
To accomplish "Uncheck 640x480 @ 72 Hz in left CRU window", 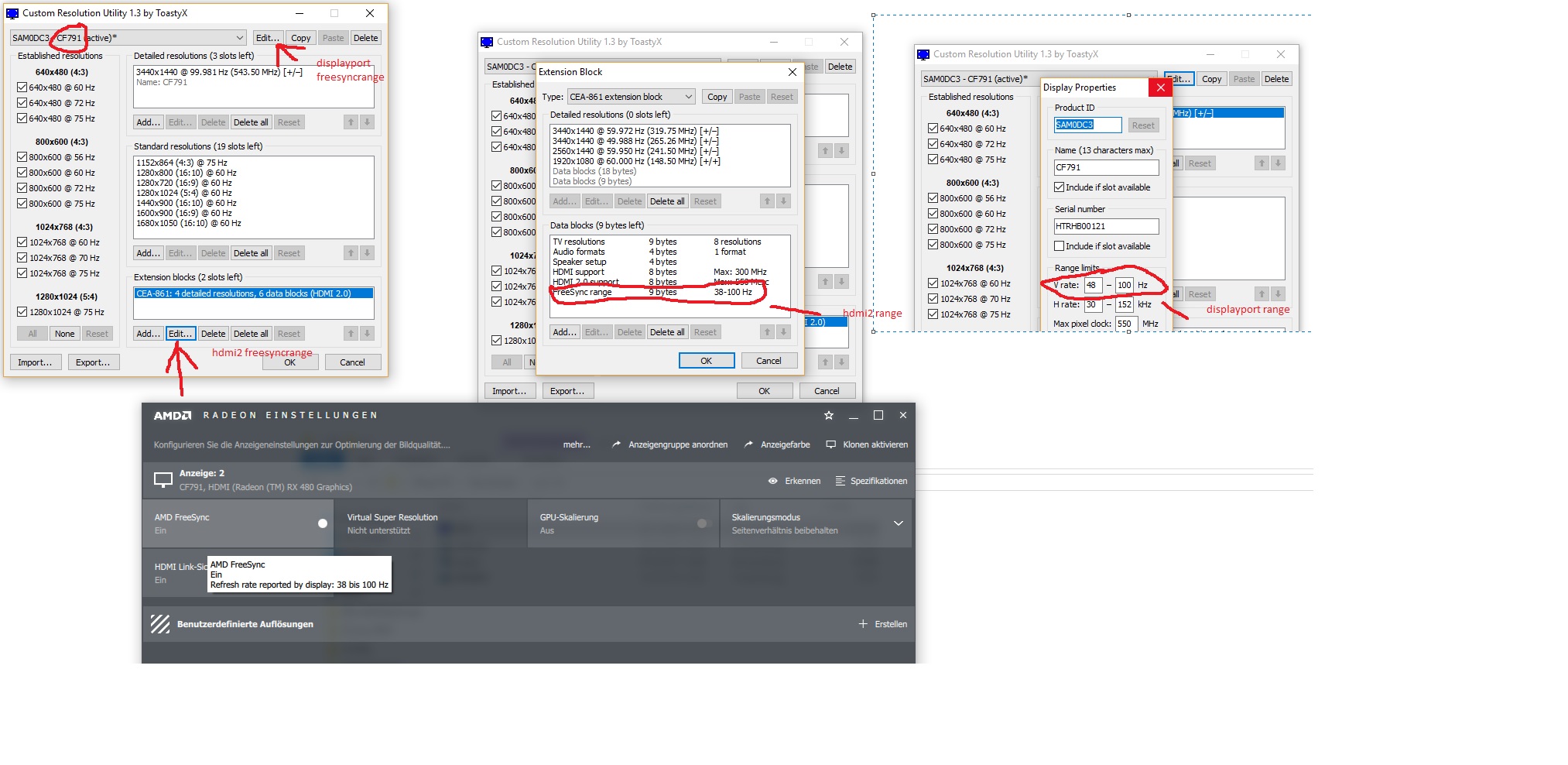I will point(22,103).
